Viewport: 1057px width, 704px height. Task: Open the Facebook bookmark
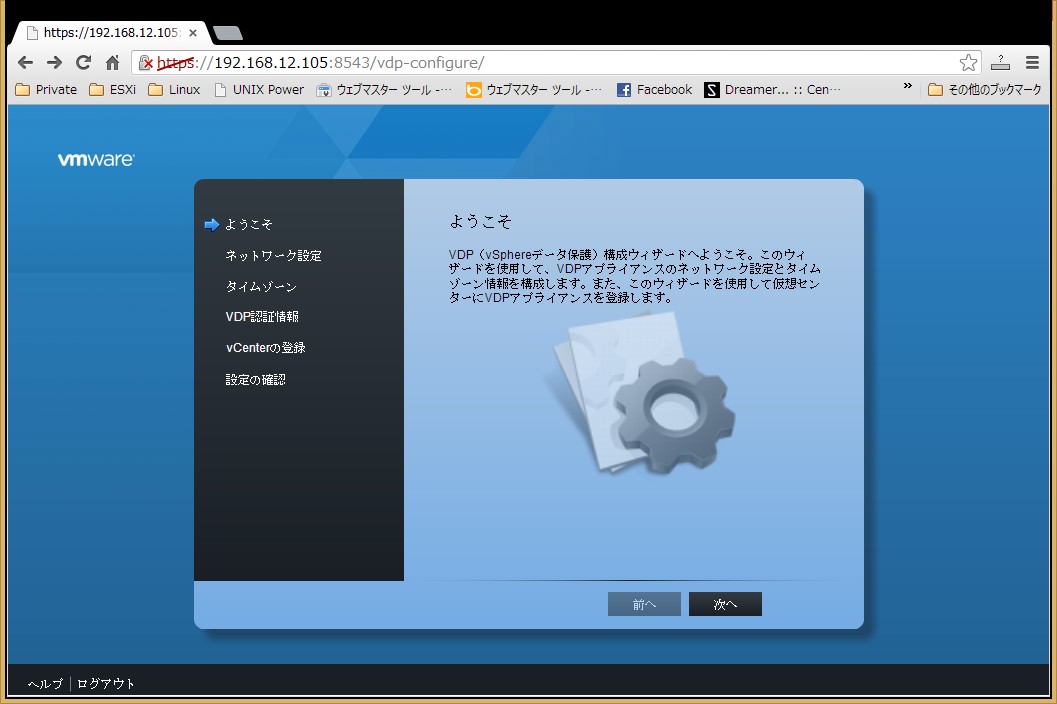[654, 90]
